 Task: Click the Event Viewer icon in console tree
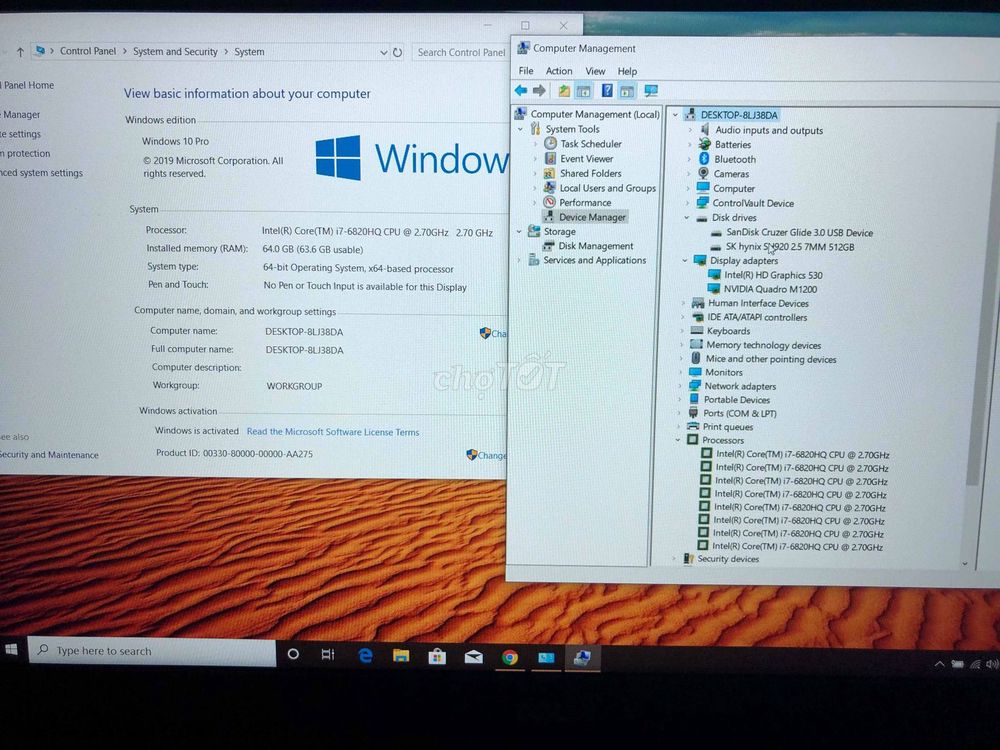(550, 158)
